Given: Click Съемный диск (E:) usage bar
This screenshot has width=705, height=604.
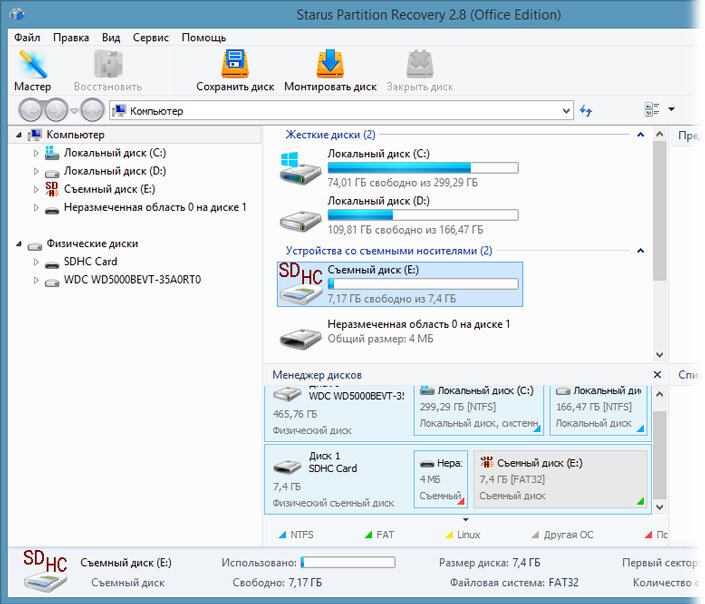Looking at the screenshot, I should (x=423, y=284).
